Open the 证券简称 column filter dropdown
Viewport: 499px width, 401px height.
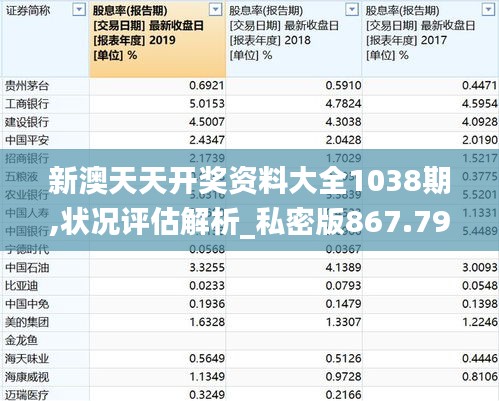79,10
